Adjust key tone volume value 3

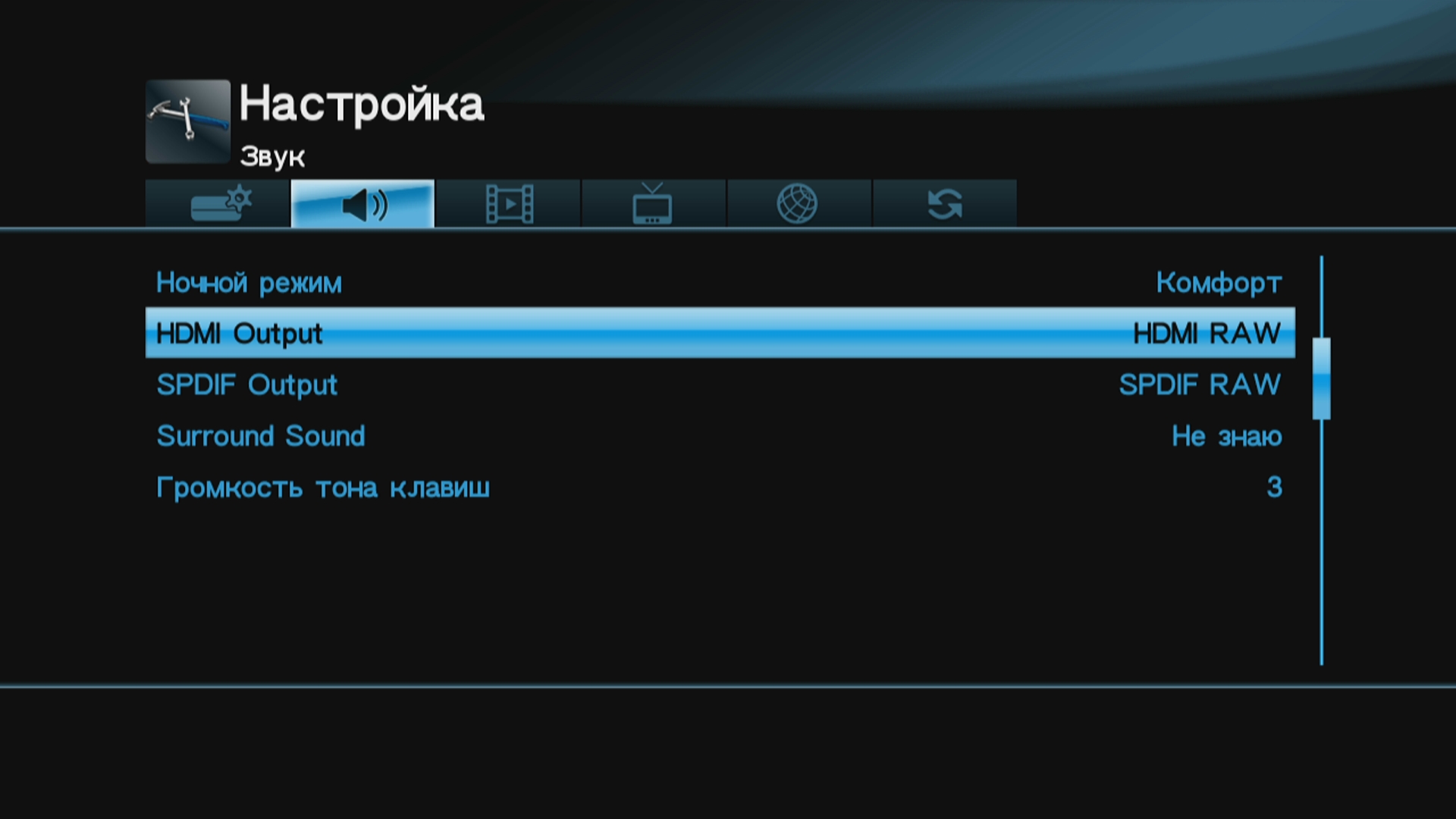(x=1274, y=487)
